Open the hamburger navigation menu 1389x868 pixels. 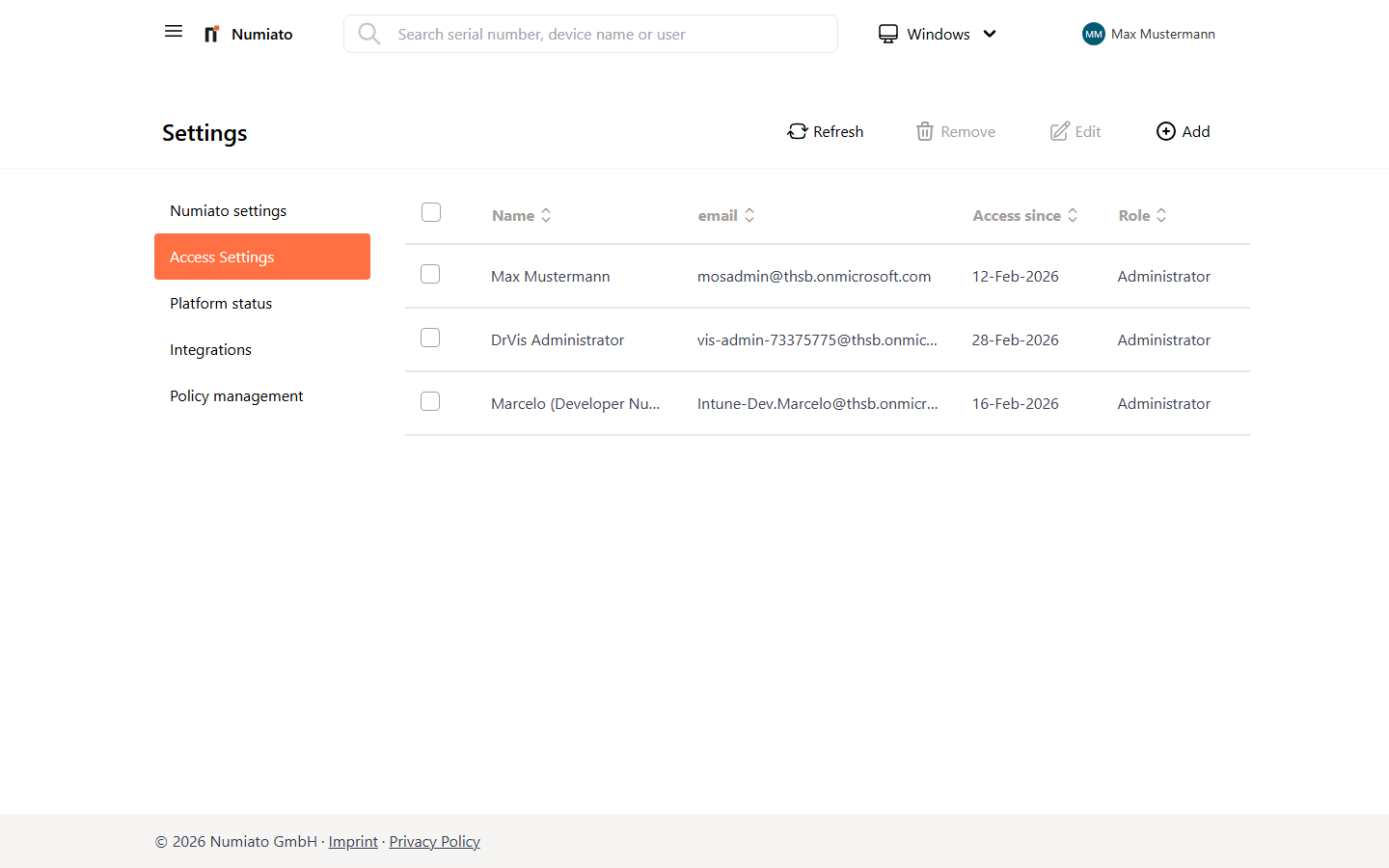[174, 31]
